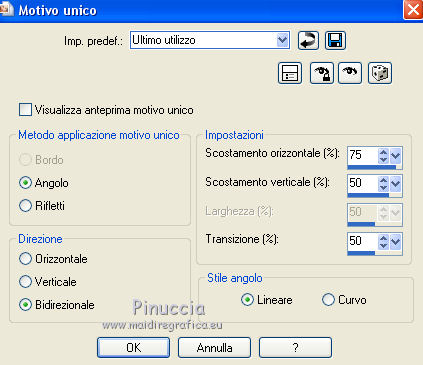423x365 pixels.
Task: Click the Annulla button
Action: (214, 348)
